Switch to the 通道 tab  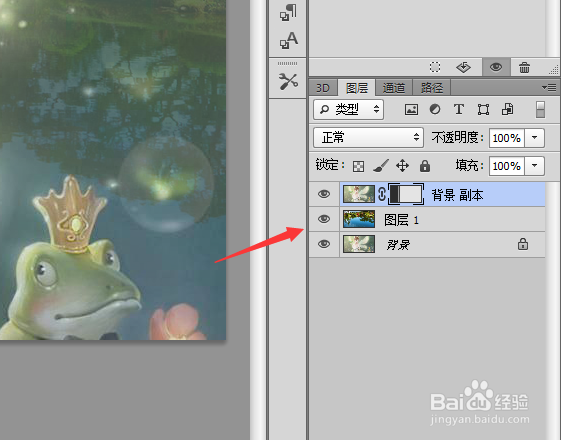pyautogui.click(x=394, y=88)
